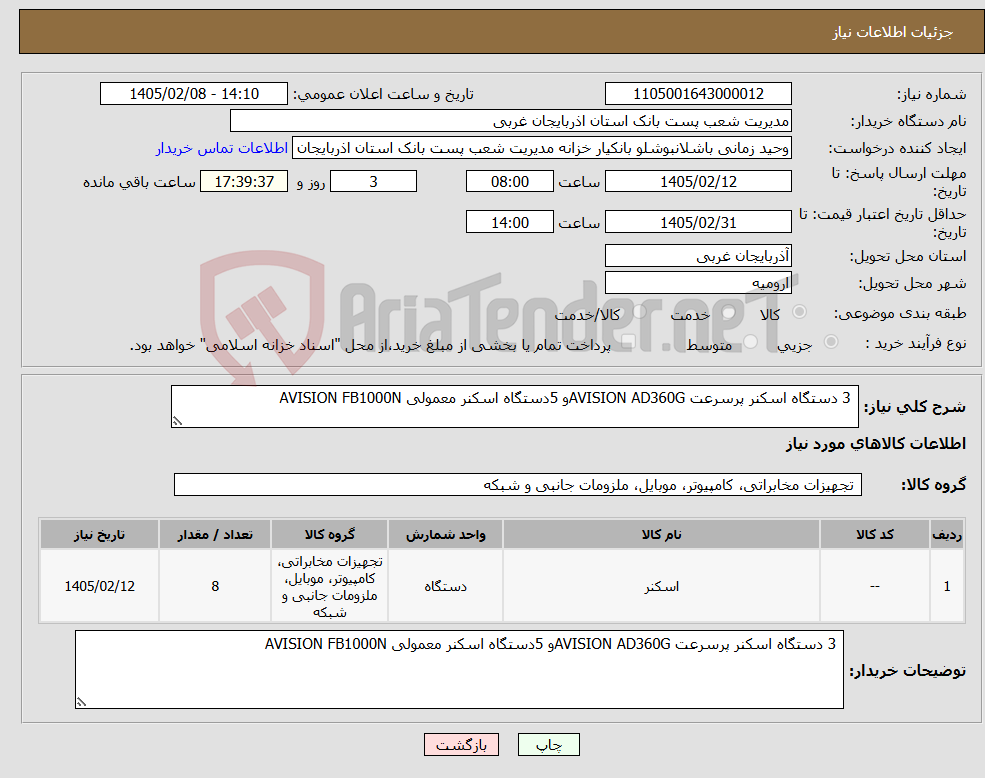Image resolution: width=985 pixels, height=778 pixels.
Task: Click the row number cell 1
Action: (x=947, y=586)
